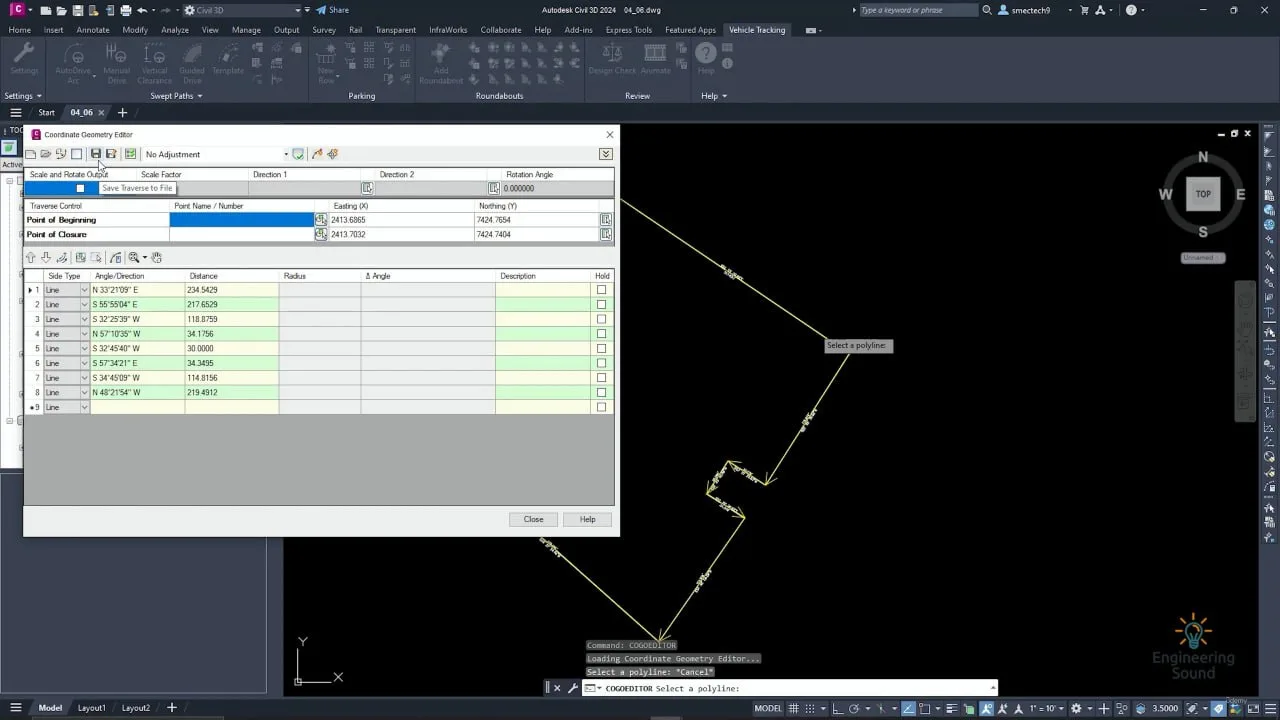Check the Hold box for row 2
The height and width of the screenshot is (720, 1280).
pyautogui.click(x=601, y=304)
